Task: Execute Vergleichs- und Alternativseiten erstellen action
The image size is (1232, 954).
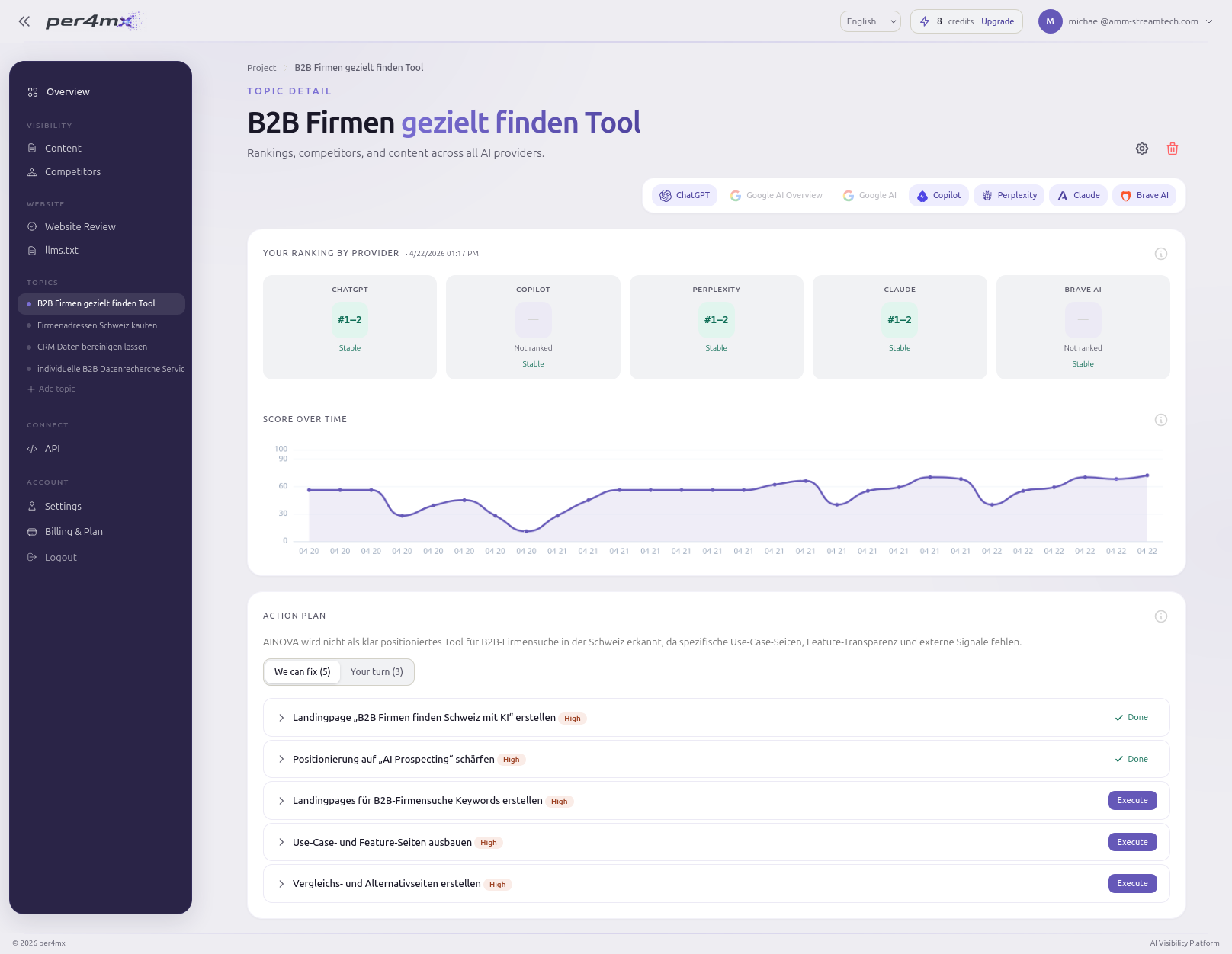Action: tap(1132, 884)
